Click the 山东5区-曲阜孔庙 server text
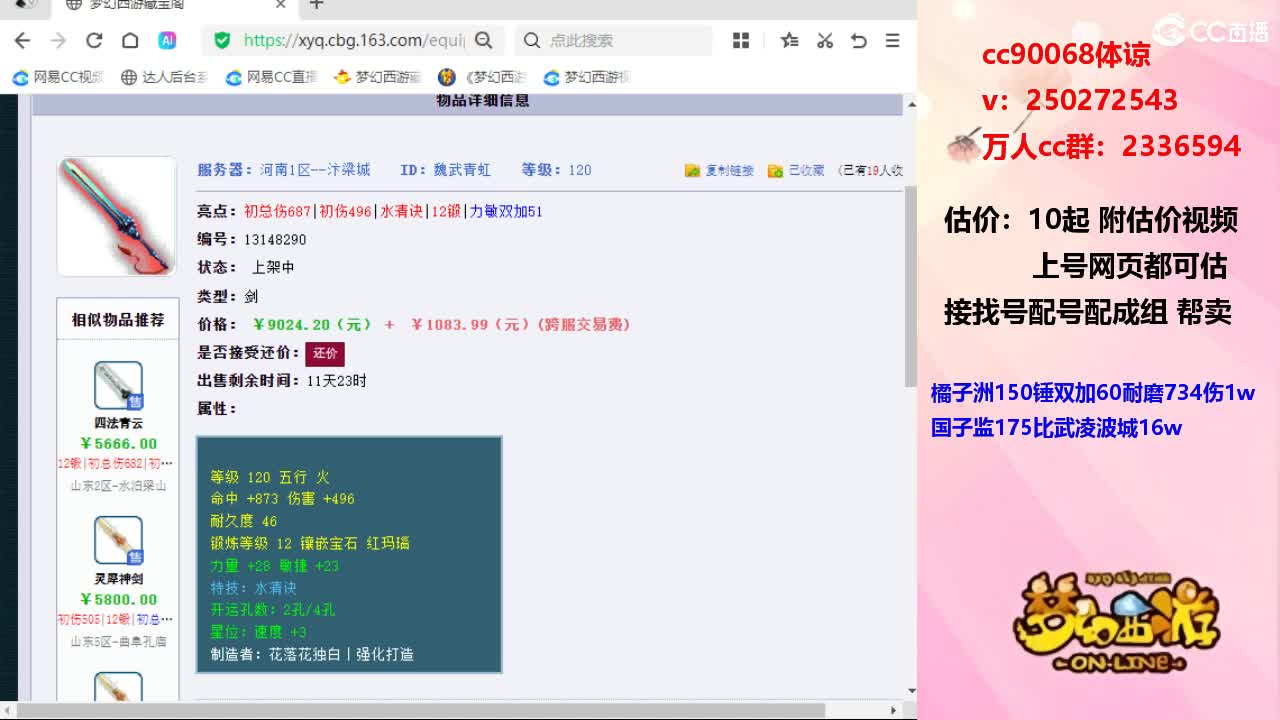The width and height of the screenshot is (1280, 720). click(118, 642)
